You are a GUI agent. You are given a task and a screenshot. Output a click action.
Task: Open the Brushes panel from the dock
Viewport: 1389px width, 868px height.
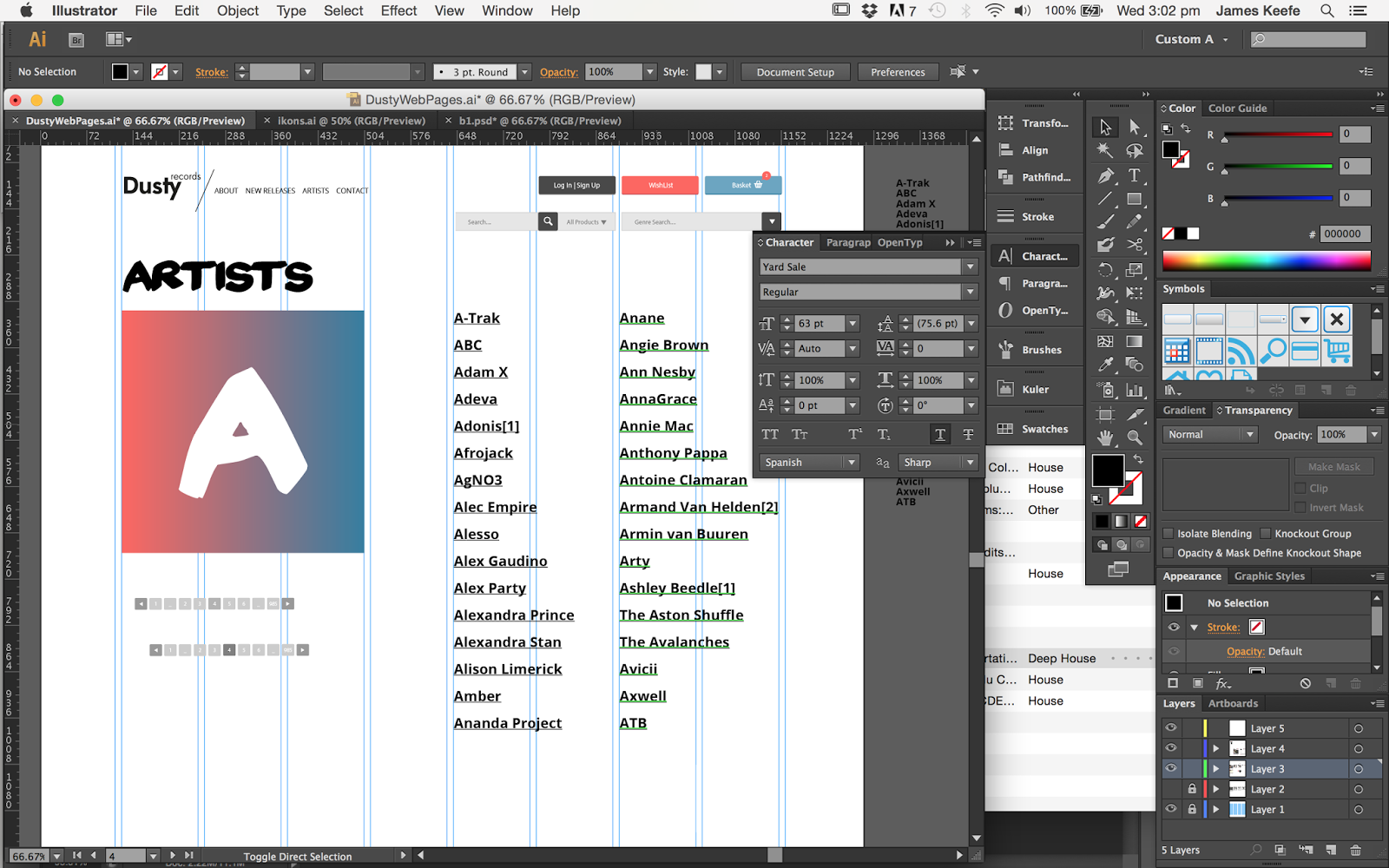tap(1033, 350)
